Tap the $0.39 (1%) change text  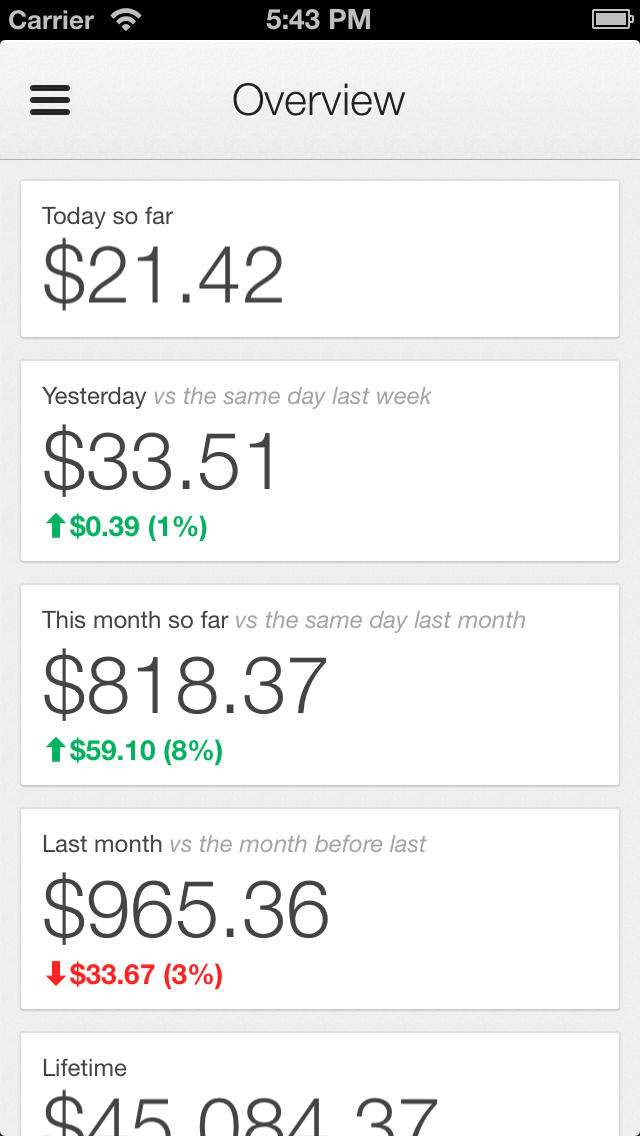[138, 527]
